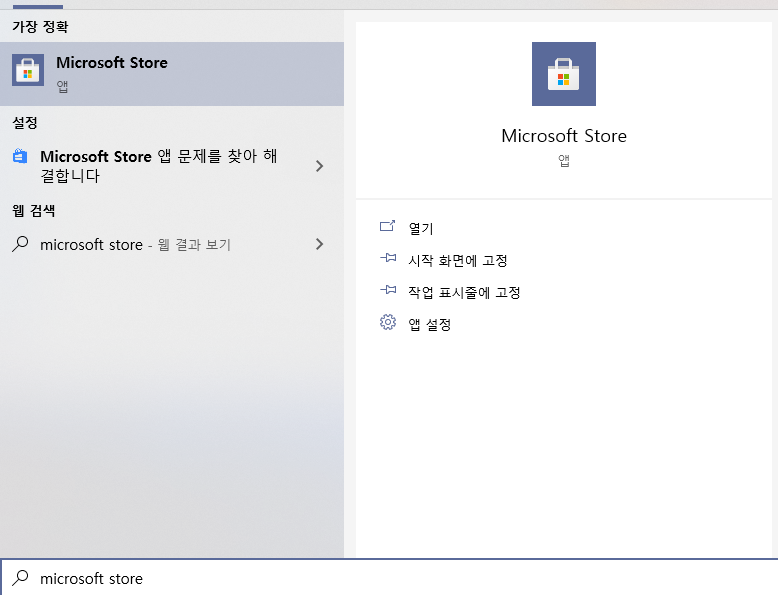Click the open (열기) window icon
This screenshot has height=595, width=778.
pyautogui.click(x=388, y=226)
